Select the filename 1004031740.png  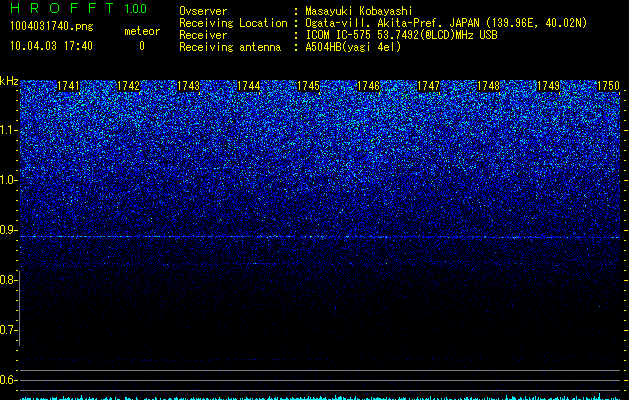[x=52, y=26]
